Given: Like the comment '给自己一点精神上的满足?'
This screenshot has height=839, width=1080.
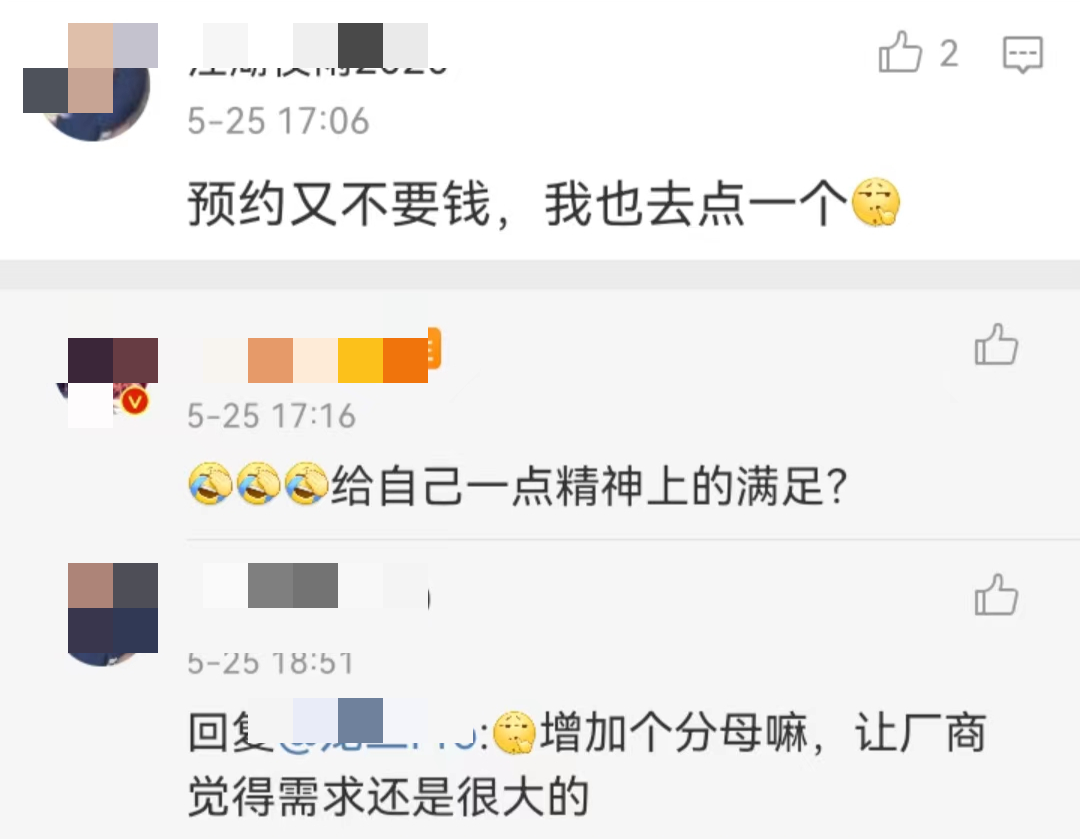Looking at the screenshot, I should (x=996, y=344).
